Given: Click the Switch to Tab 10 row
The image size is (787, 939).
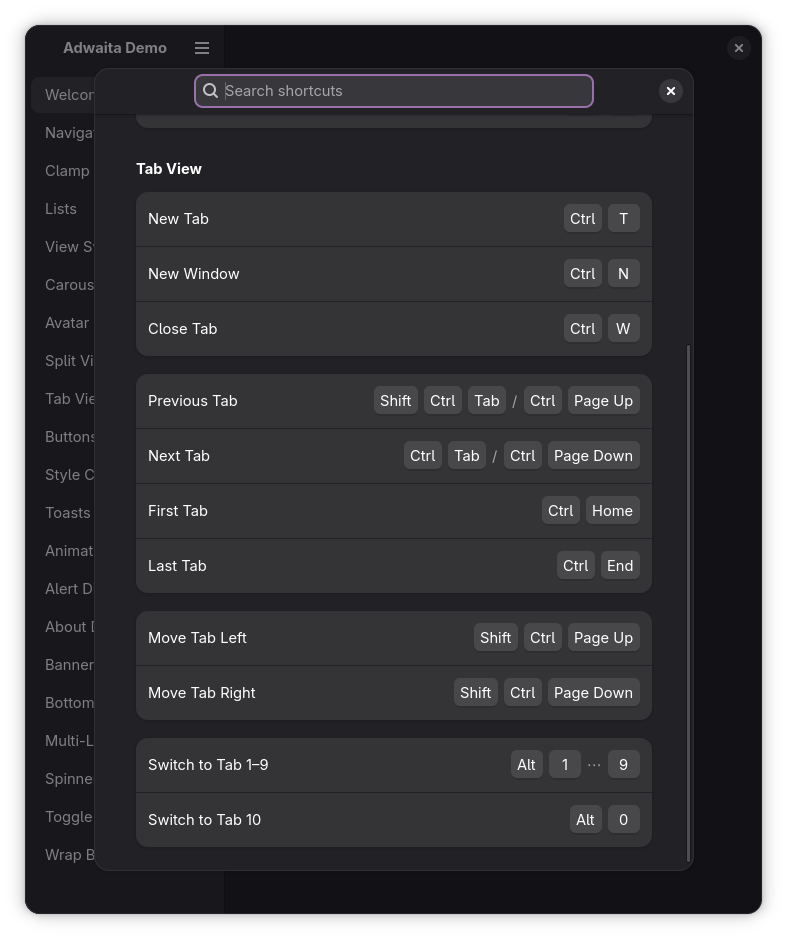Looking at the screenshot, I should 394,820.
